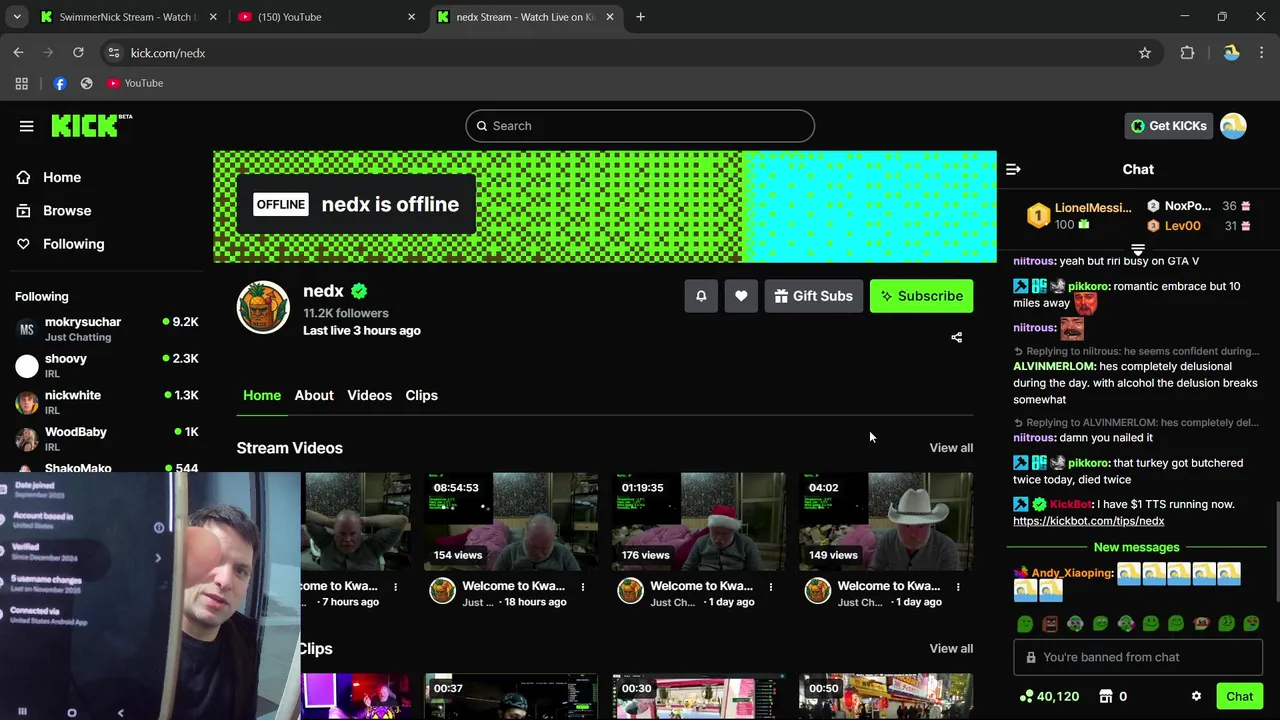This screenshot has height=720, width=1280.
Task: Reload the current page
Action: click(x=78, y=53)
